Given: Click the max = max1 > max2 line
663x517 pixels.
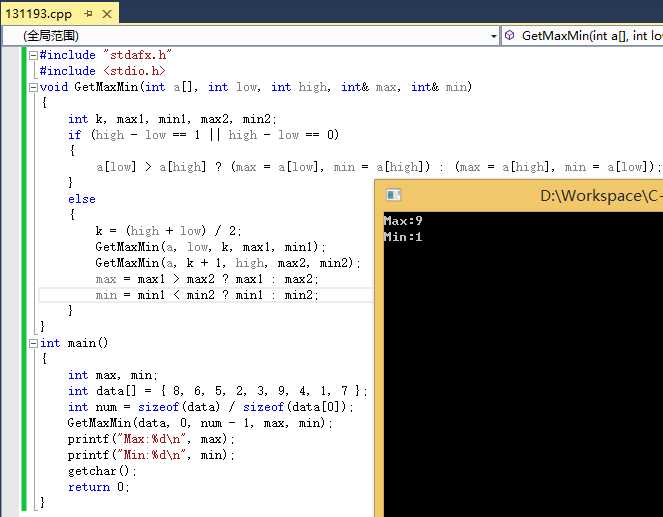Looking at the screenshot, I should (x=207, y=279).
